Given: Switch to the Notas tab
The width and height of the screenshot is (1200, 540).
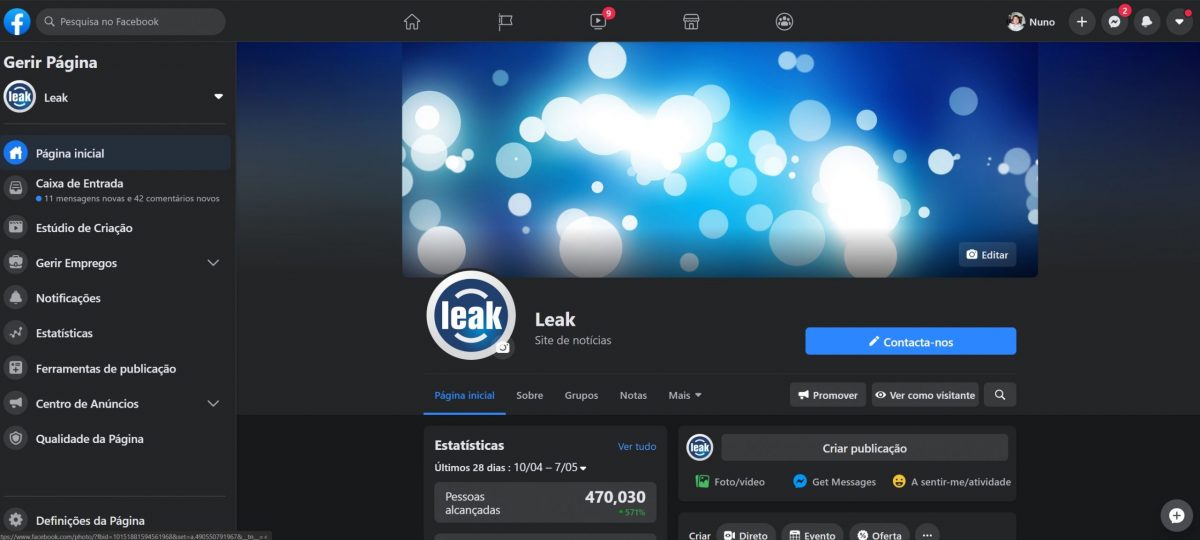Looking at the screenshot, I should pyautogui.click(x=633, y=395).
